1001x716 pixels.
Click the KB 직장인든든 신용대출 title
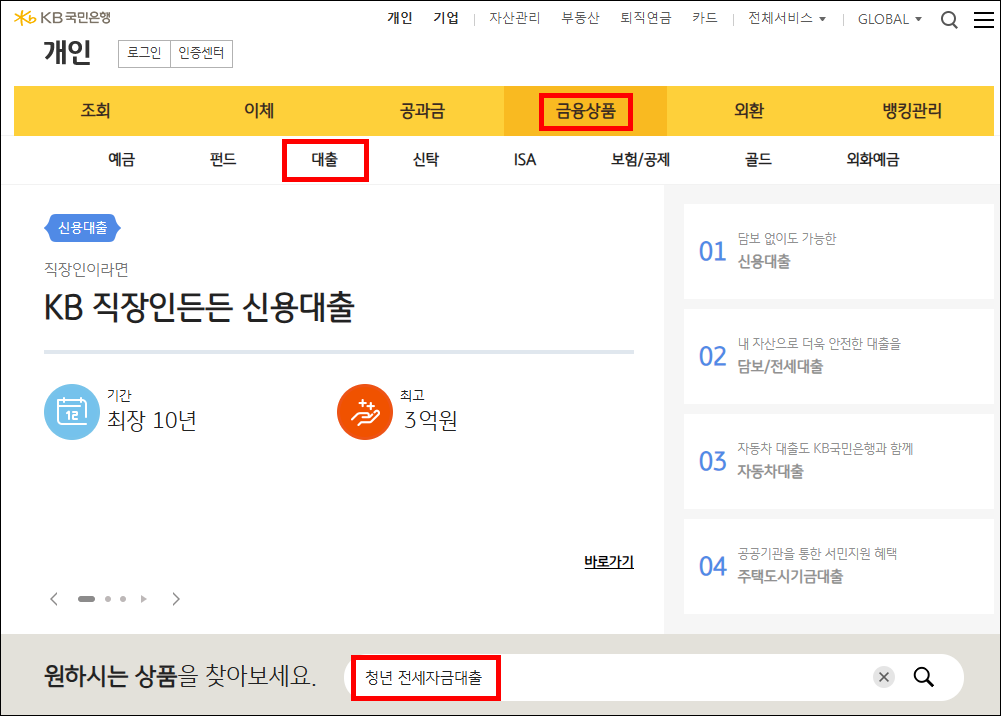point(199,307)
